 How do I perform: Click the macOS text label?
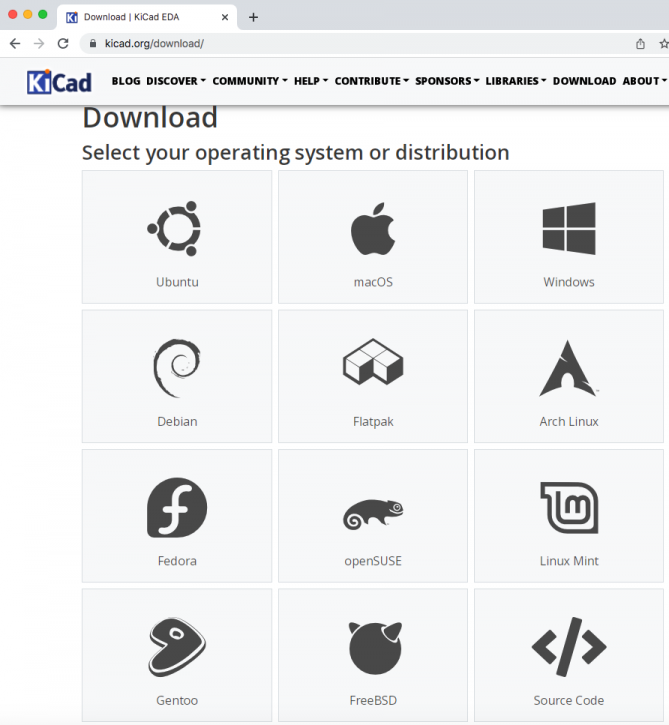tap(373, 282)
